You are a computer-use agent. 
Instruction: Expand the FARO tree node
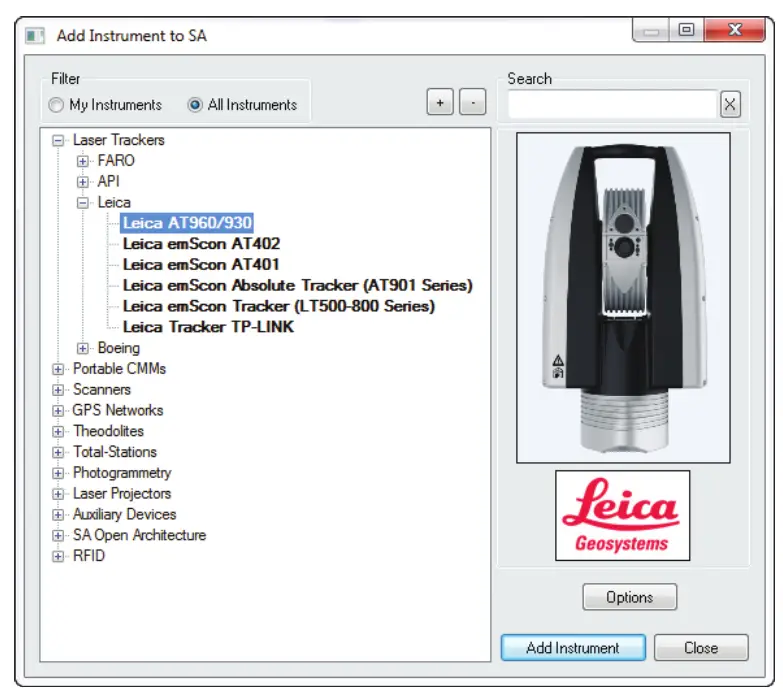[x=83, y=161]
